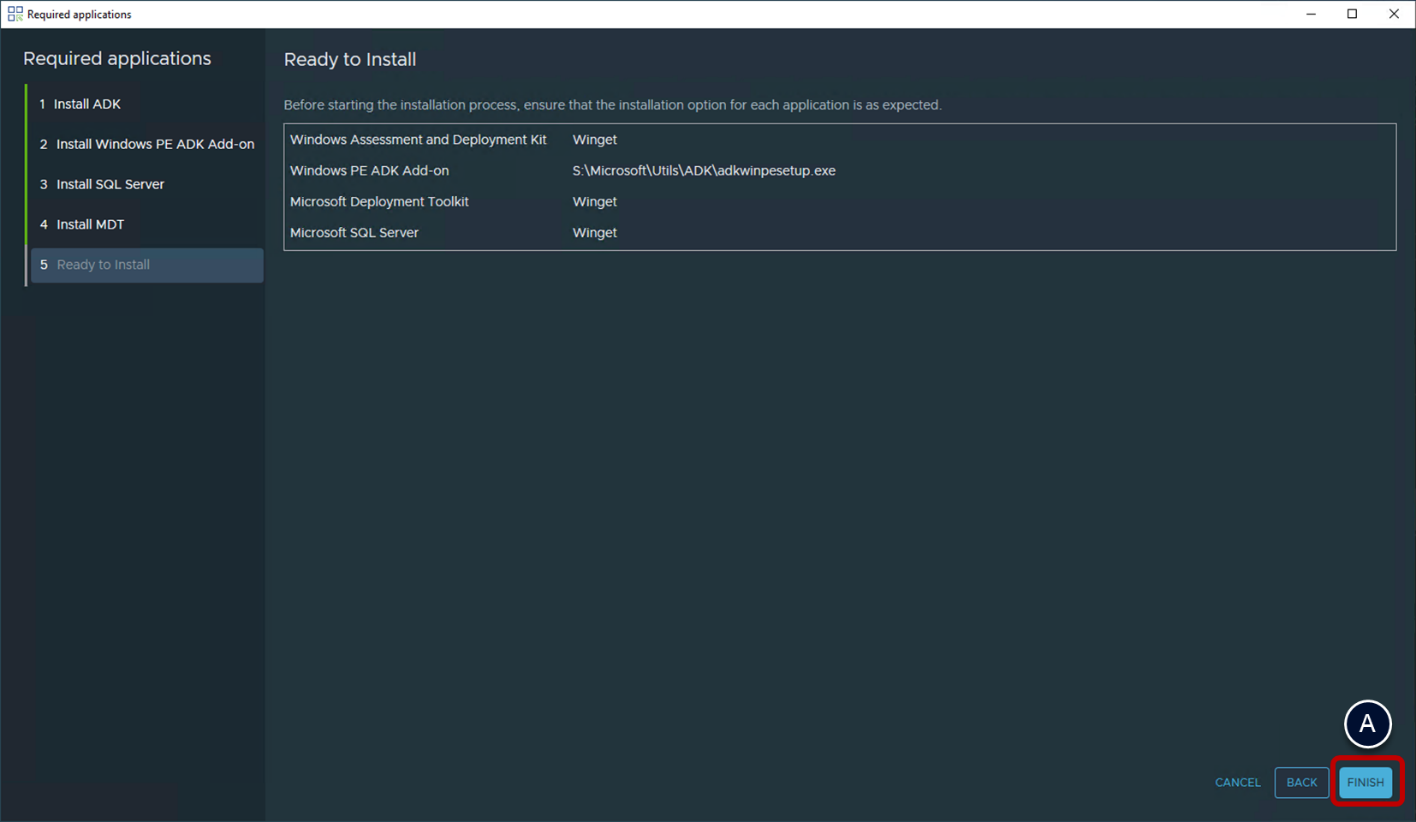Click the Required applications title bar icon
The height and width of the screenshot is (822, 1416).
tap(15, 14)
